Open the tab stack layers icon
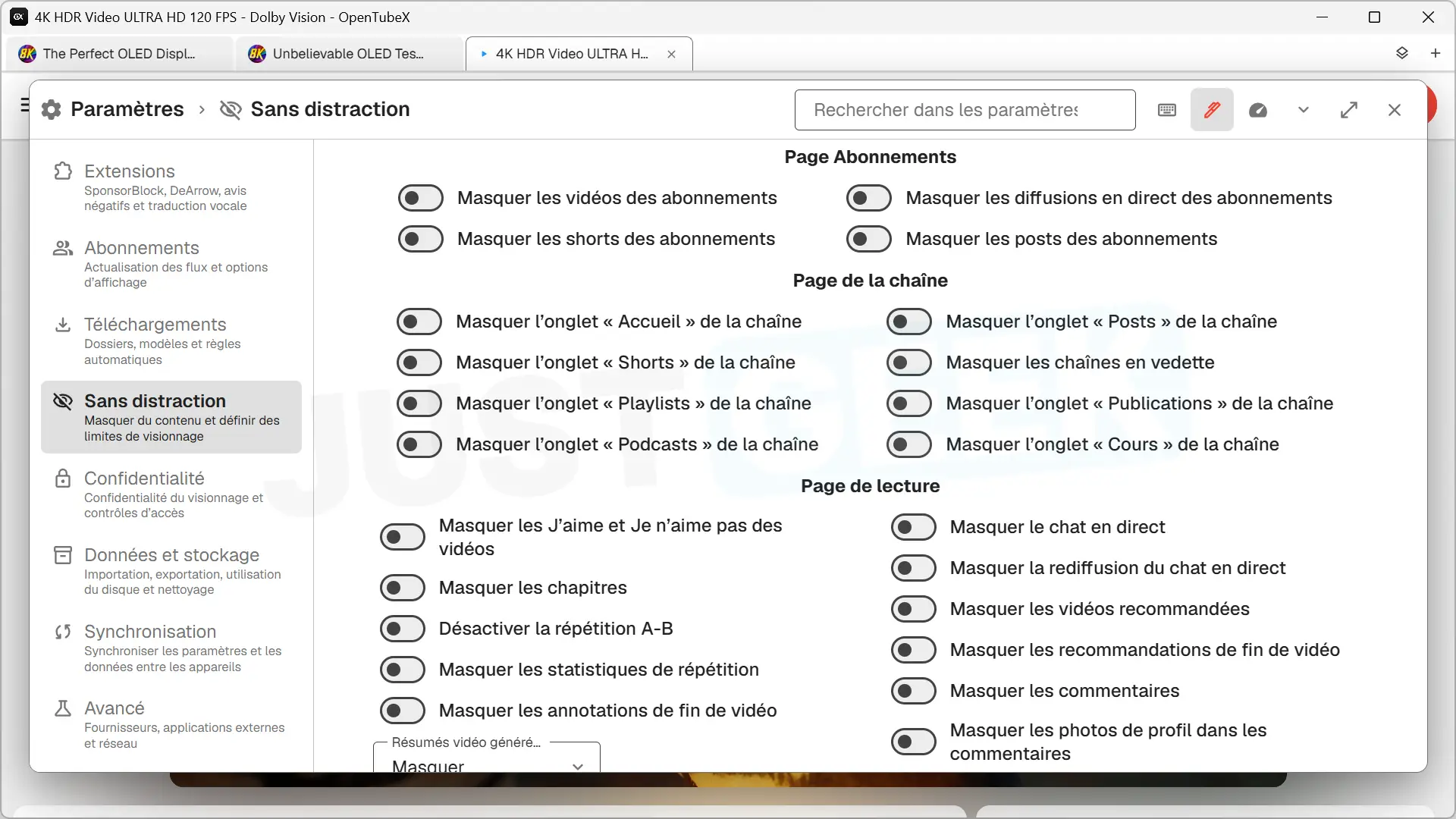 click(1402, 53)
